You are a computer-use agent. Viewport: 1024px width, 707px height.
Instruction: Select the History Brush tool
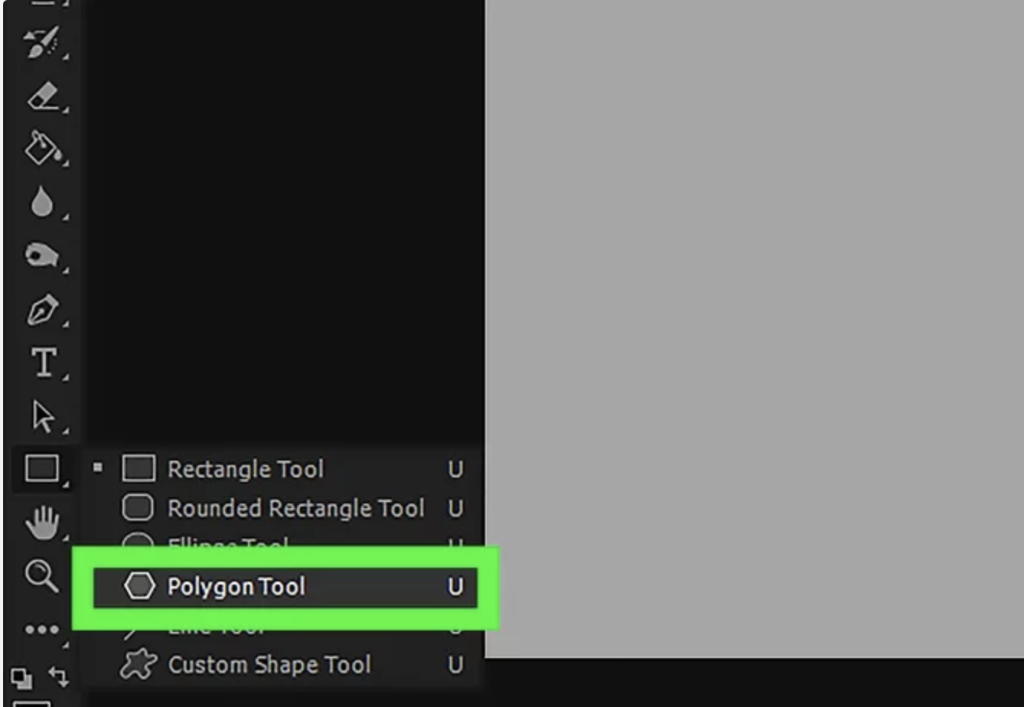[40, 41]
